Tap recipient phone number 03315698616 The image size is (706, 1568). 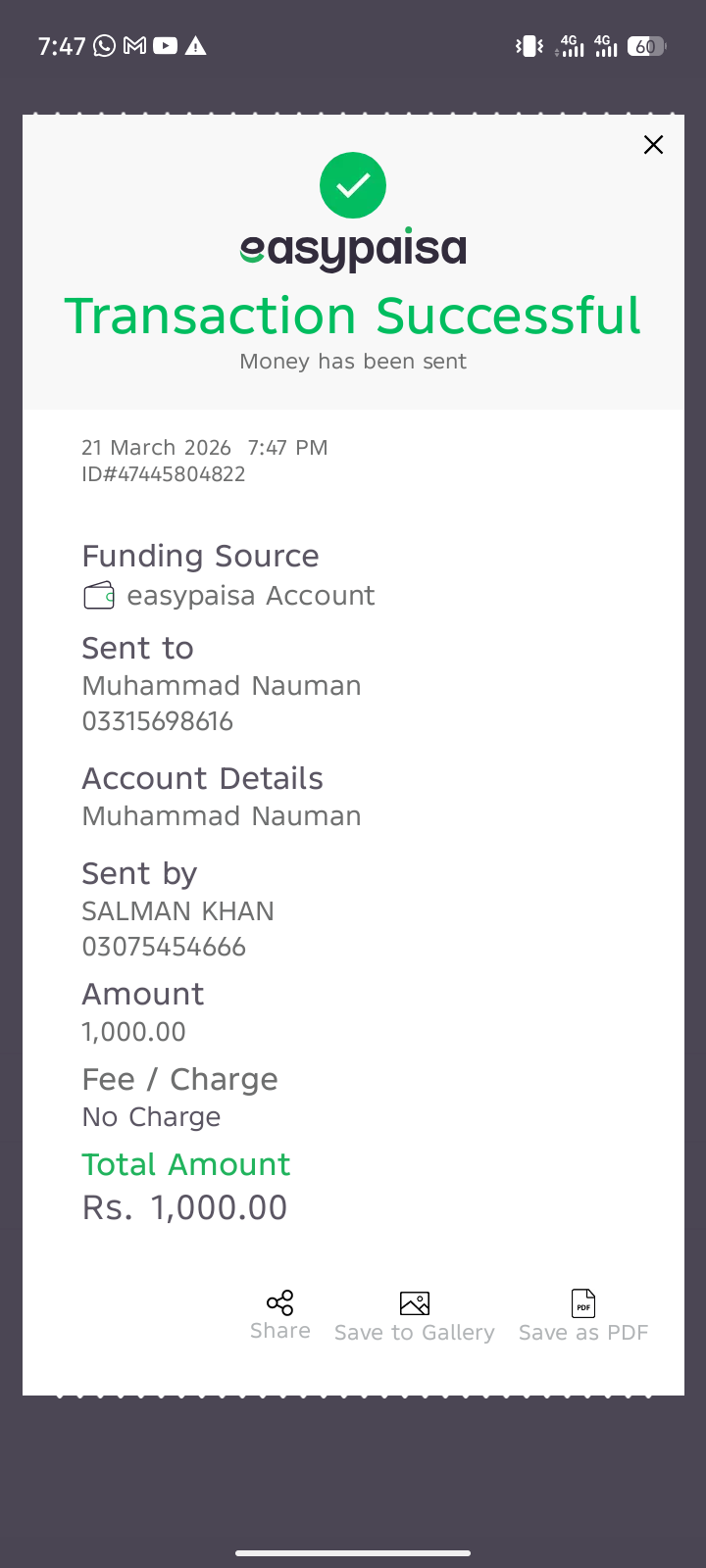click(158, 721)
